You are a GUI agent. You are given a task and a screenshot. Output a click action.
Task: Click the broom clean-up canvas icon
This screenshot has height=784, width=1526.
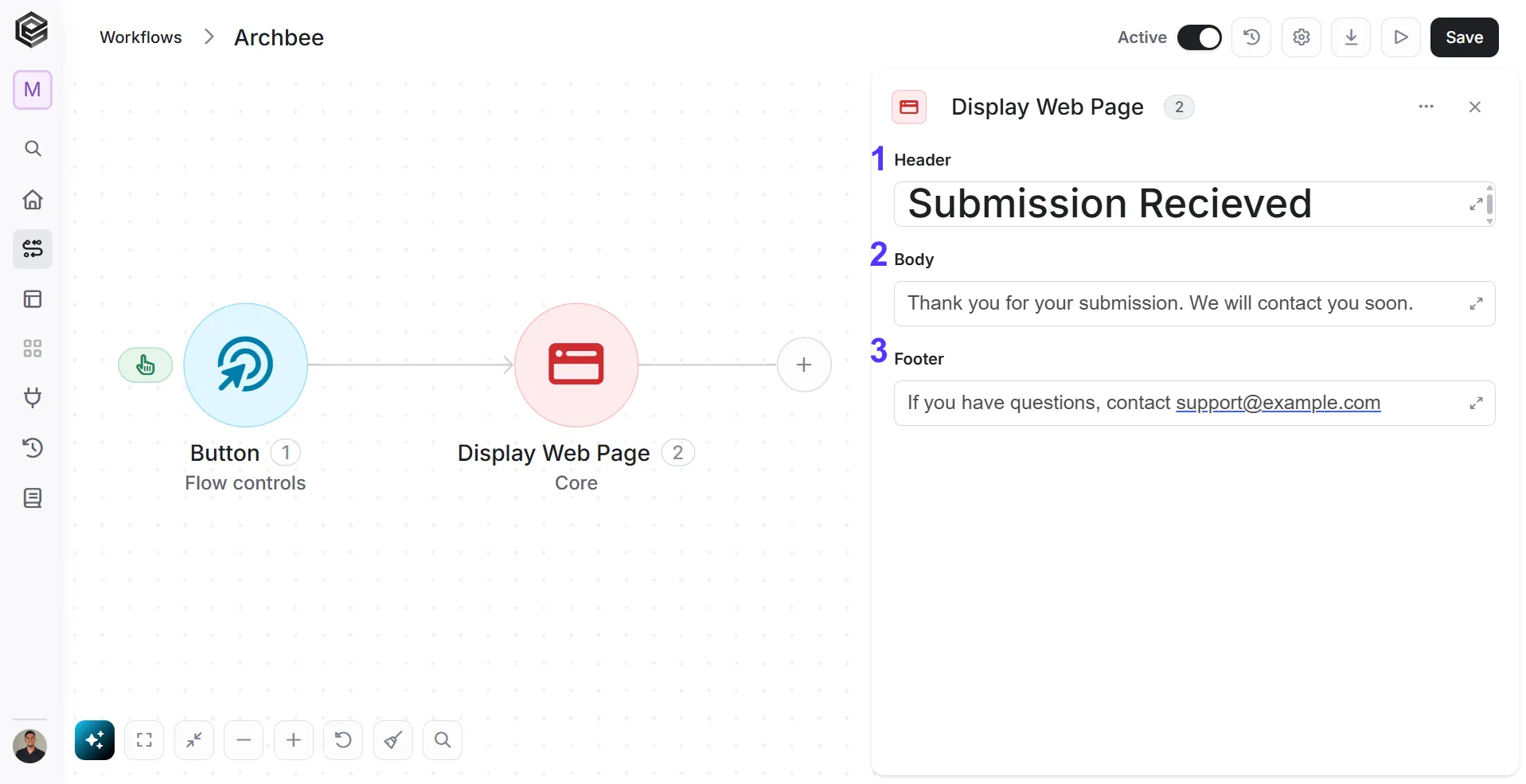(x=393, y=740)
